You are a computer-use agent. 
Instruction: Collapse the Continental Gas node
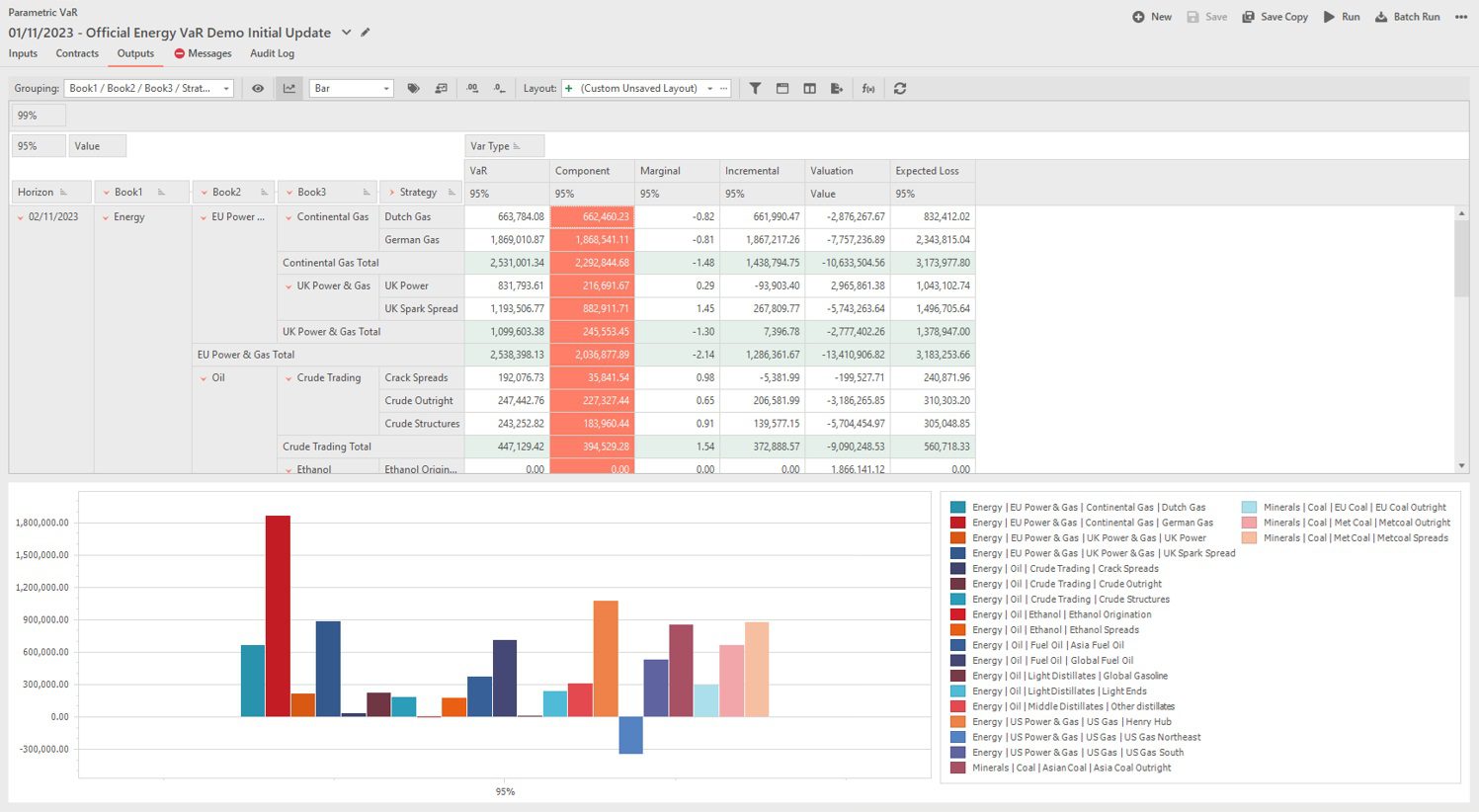coord(288,217)
